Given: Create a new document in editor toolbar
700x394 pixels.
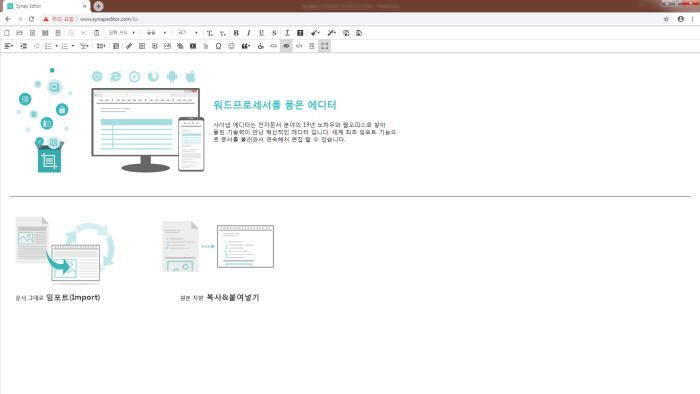Looking at the screenshot, I should pos(7,33).
